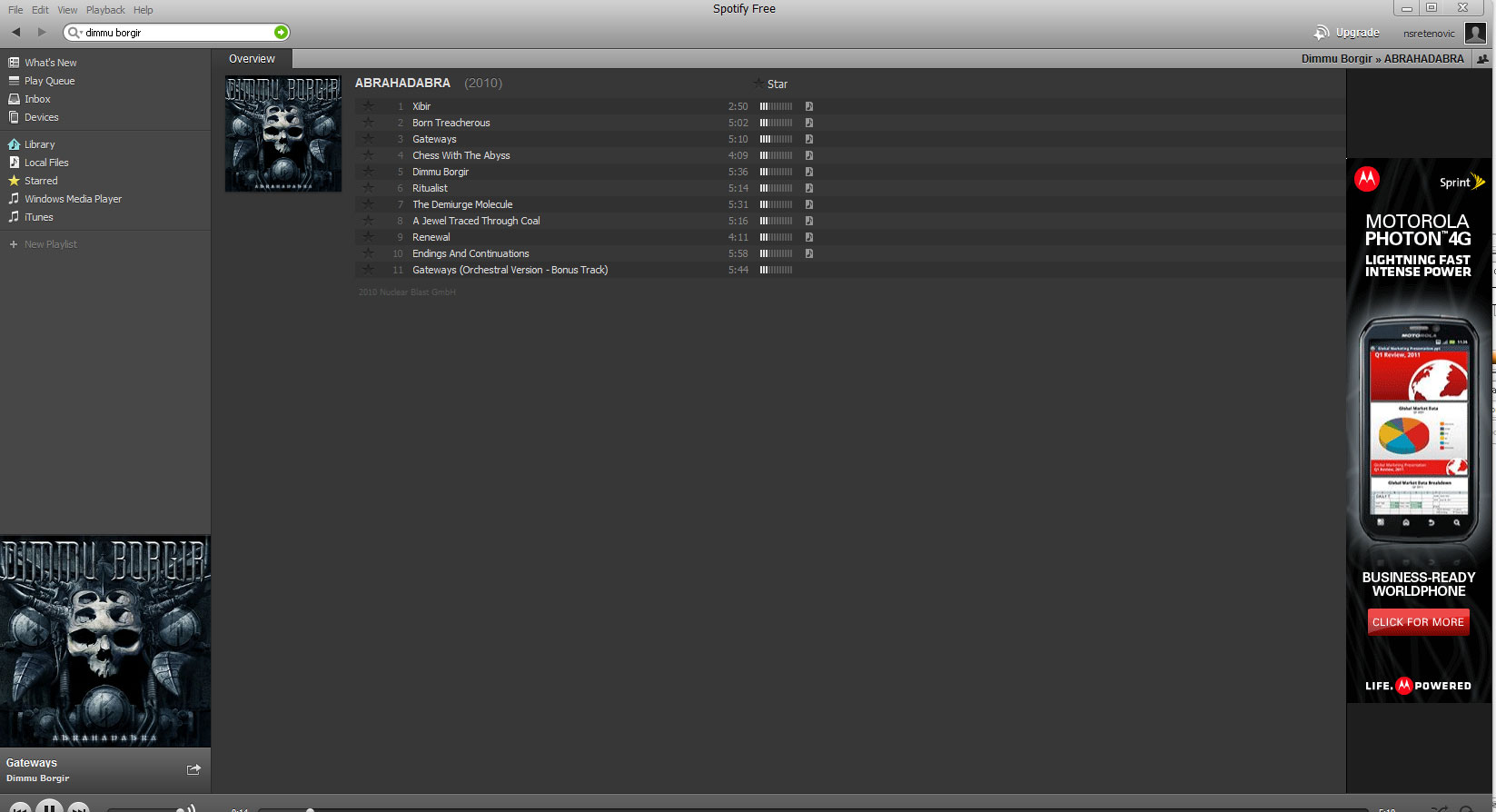Toggle star on track 3 Gateways
Viewport: 1496px width, 812px height.
(368, 138)
